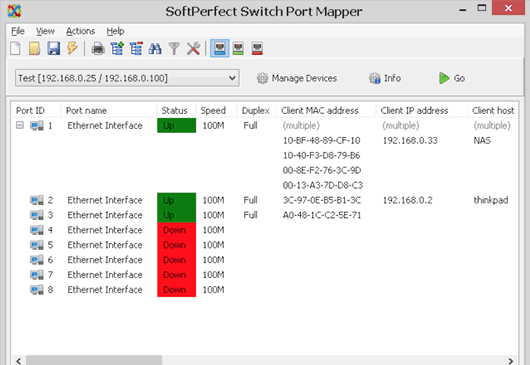Click the New document toolbar icon
This screenshot has width=530, height=365.
(15, 48)
